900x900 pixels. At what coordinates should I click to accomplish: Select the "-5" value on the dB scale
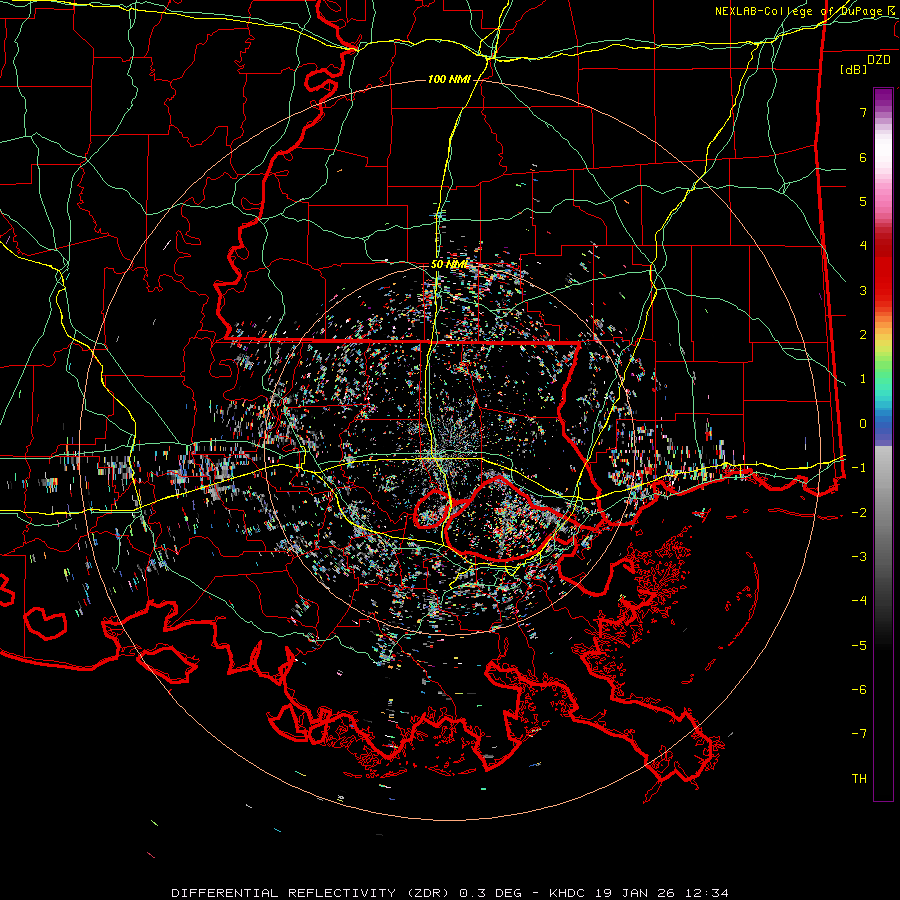pos(859,646)
